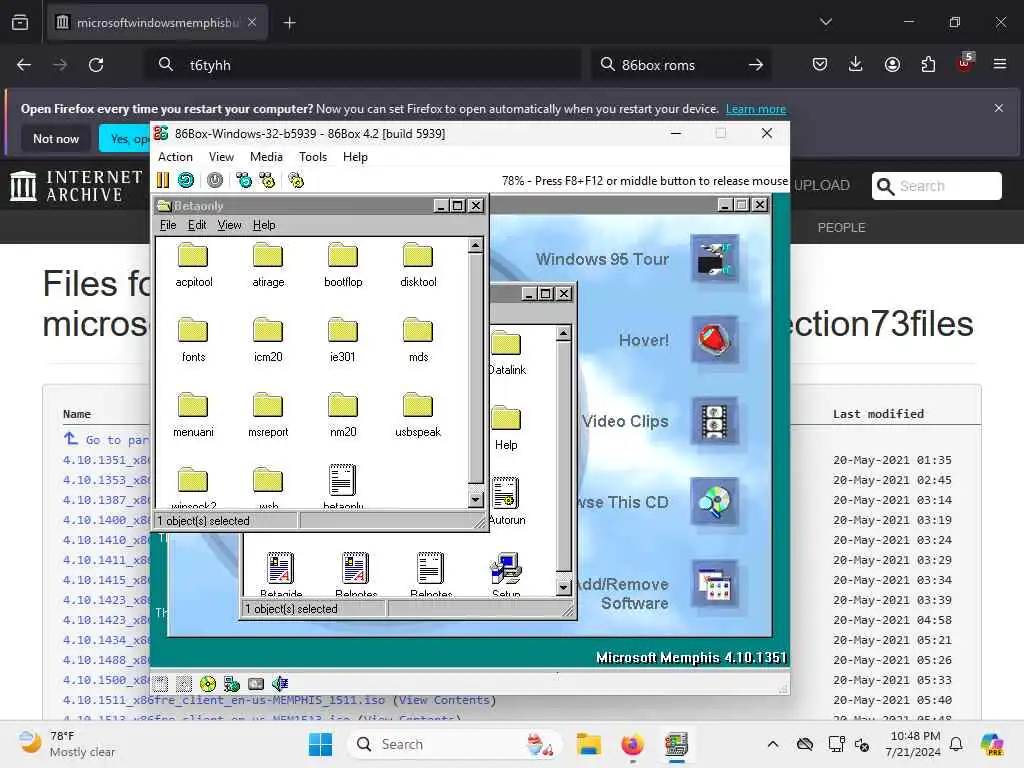This screenshot has width=1024, height=768.
Task: Open the 86Box View menu
Action: [x=221, y=157]
